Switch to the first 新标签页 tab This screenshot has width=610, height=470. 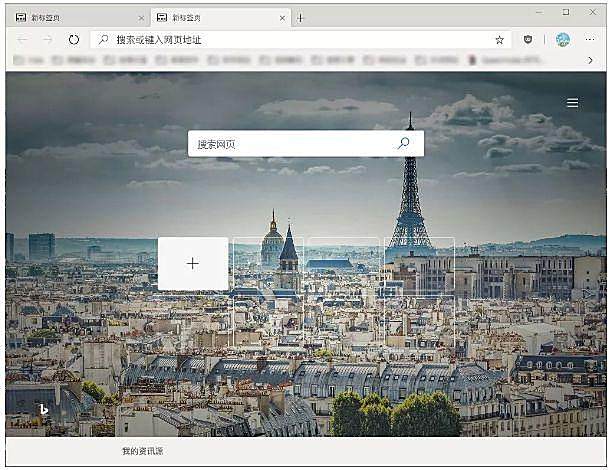(x=77, y=18)
